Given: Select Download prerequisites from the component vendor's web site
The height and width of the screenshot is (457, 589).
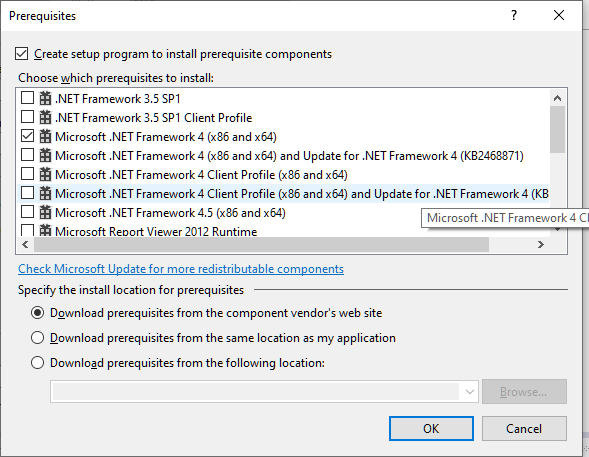Looking at the screenshot, I should click(x=37, y=313).
